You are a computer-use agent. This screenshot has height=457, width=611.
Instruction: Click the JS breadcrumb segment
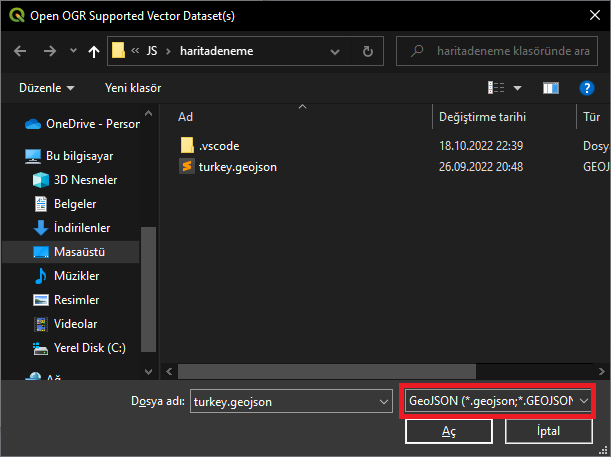pos(152,51)
